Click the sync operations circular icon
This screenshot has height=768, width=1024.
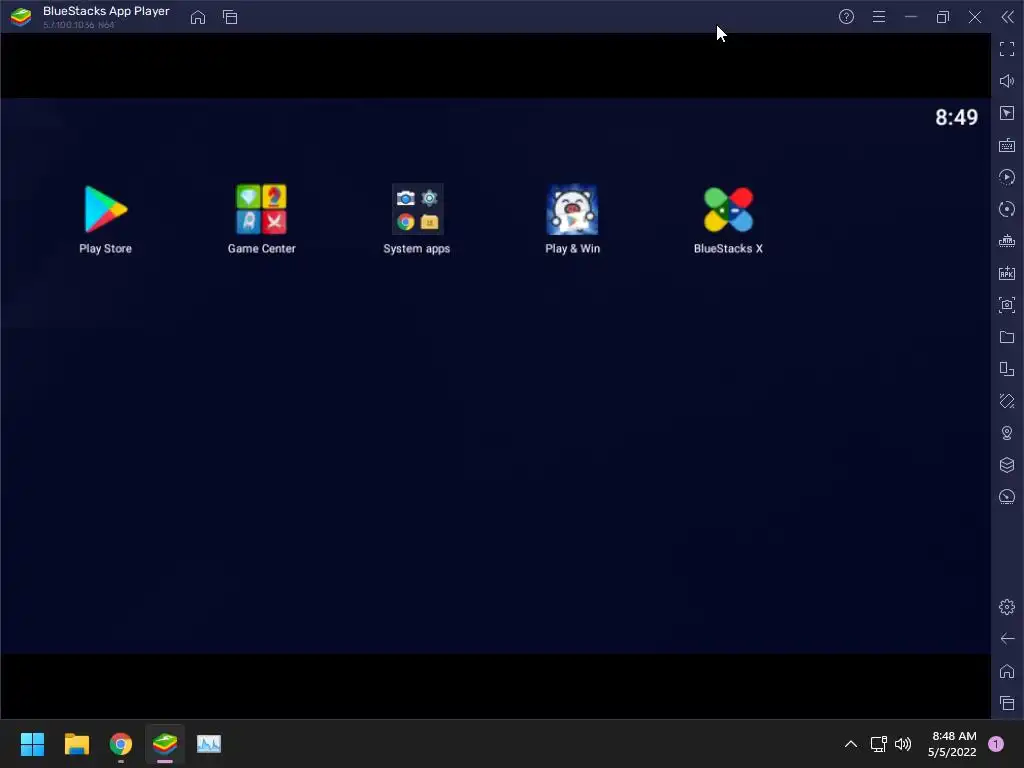click(x=1007, y=209)
